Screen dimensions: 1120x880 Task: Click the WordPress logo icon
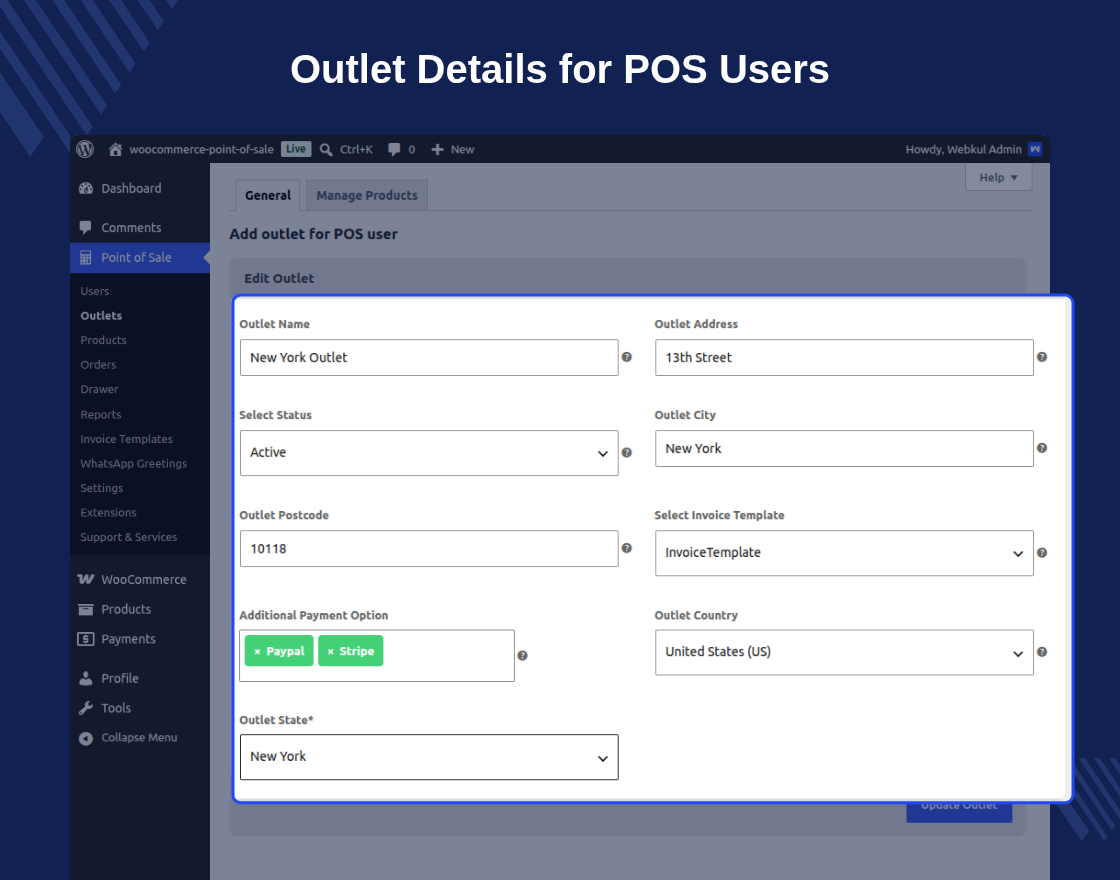[85, 149]
